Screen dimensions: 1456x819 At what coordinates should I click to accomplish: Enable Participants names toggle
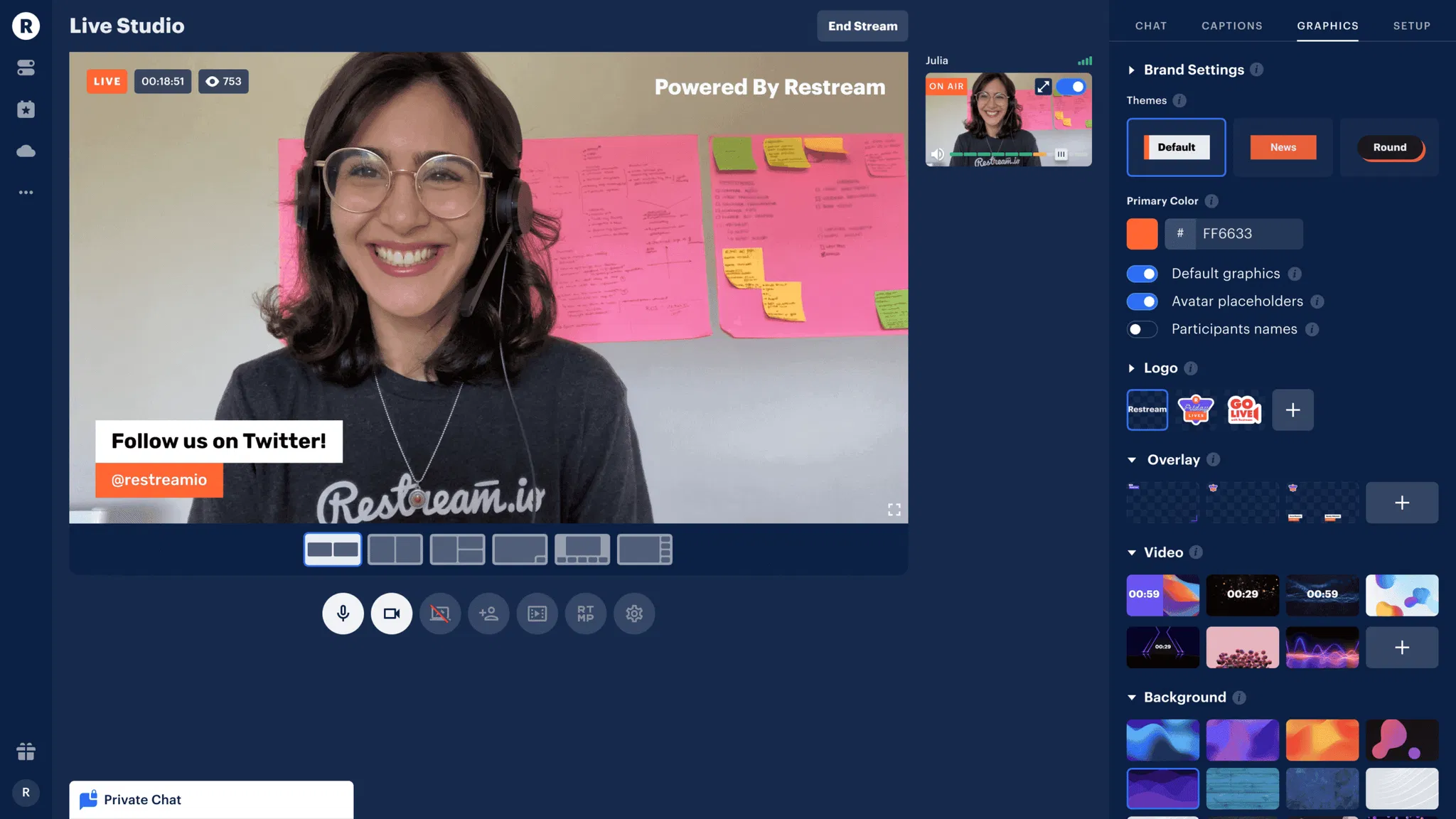tap(1142, 329)
